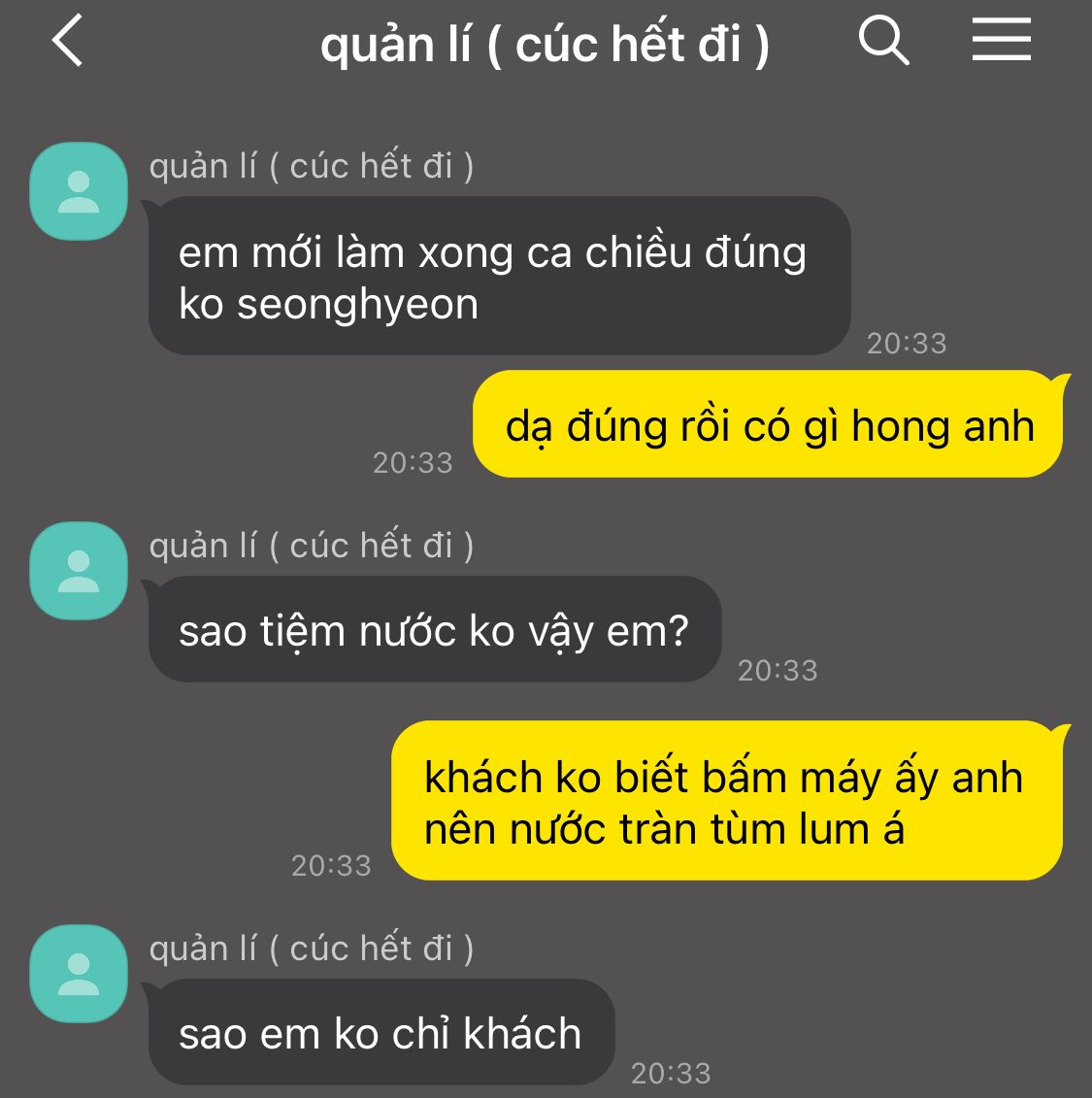Select message 'em mới làm xong ca chiều'

click(499, 276)
